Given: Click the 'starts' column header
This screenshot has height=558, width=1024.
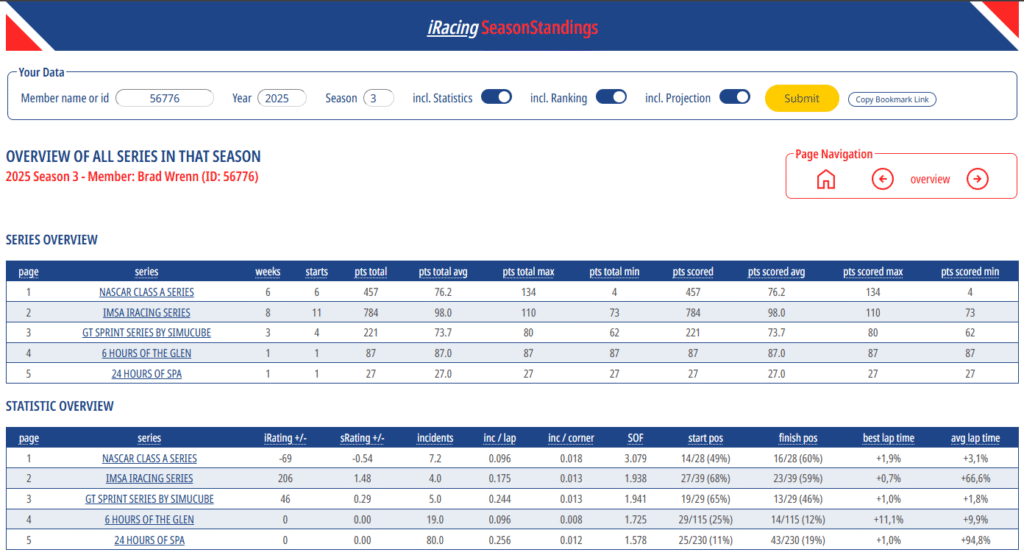Looking at the screenshot, I should (x=317, y=272).
